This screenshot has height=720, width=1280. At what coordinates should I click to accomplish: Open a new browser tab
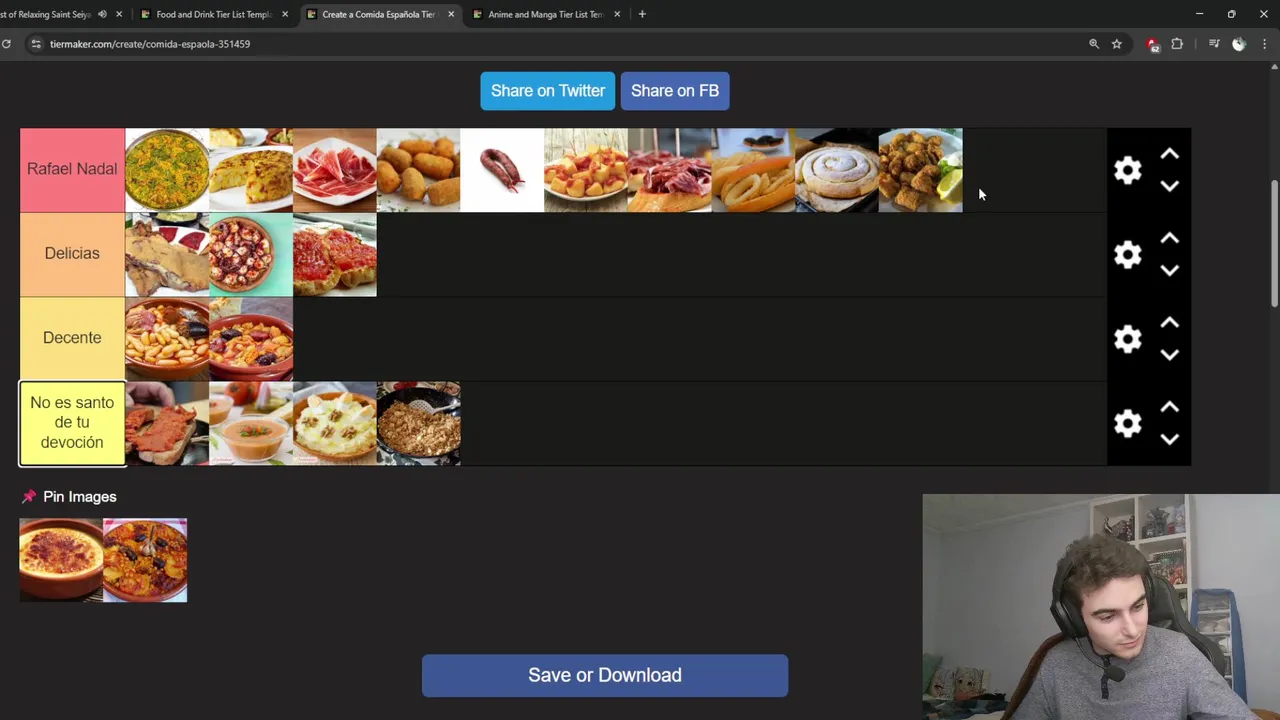(642, 14)
